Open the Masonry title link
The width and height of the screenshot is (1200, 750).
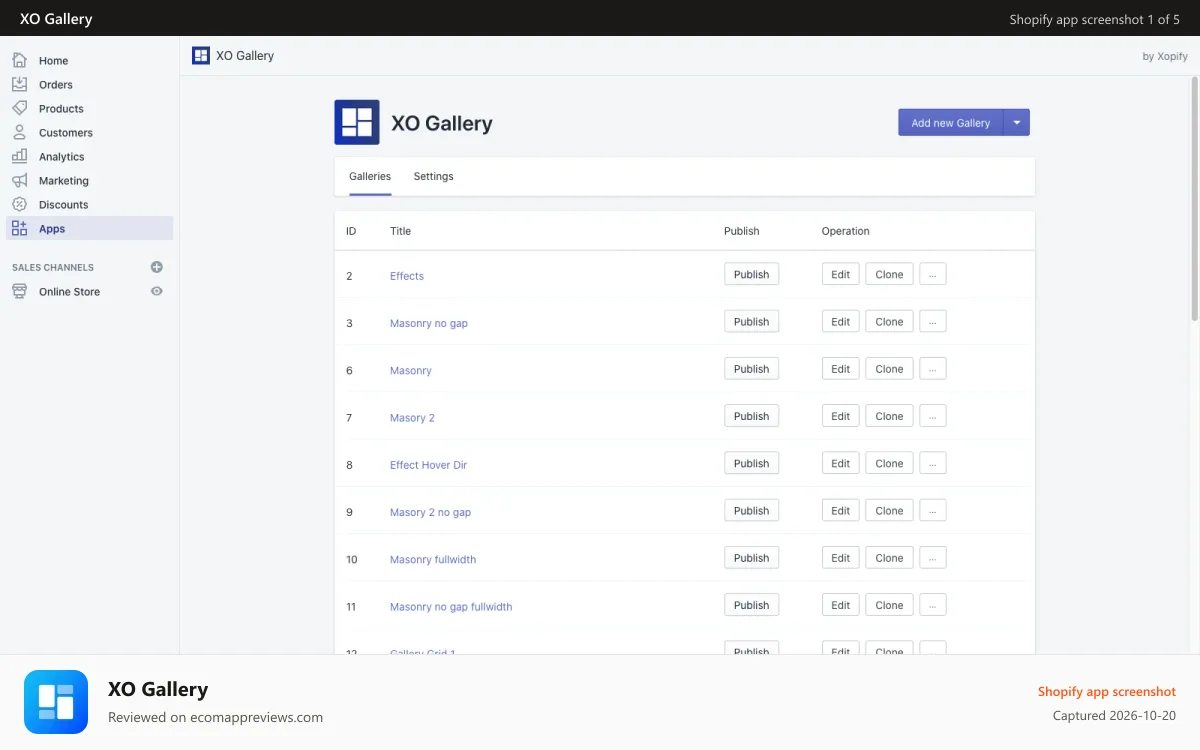point(411,370)
